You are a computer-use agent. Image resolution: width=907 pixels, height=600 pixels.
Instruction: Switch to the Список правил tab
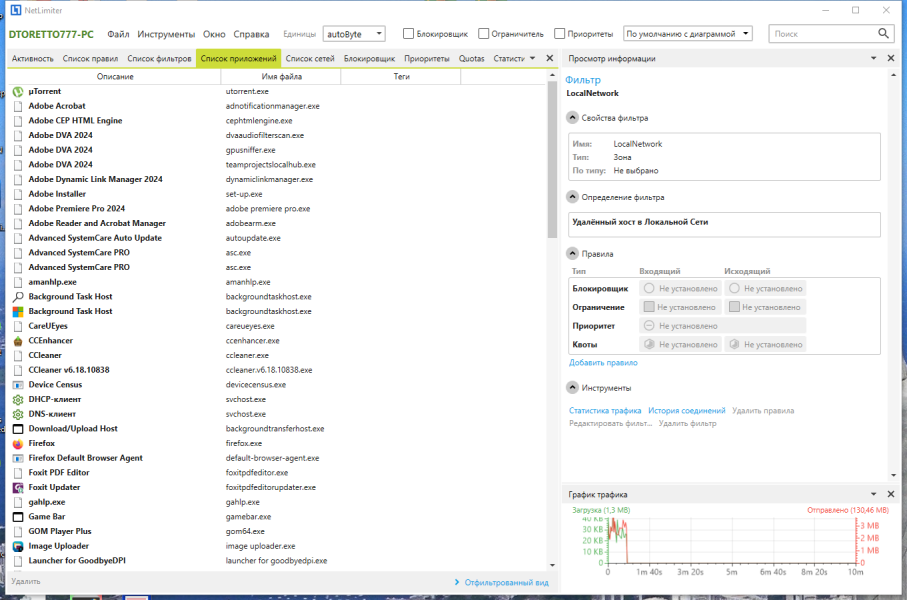tap(90, 58)
